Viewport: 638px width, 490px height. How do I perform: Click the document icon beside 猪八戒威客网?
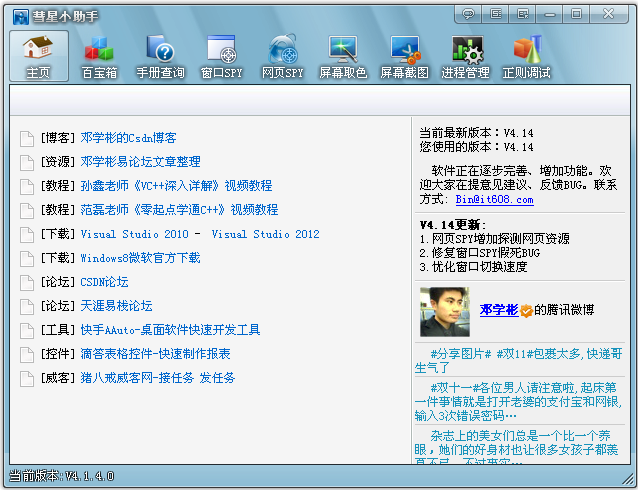pos(27,378)
